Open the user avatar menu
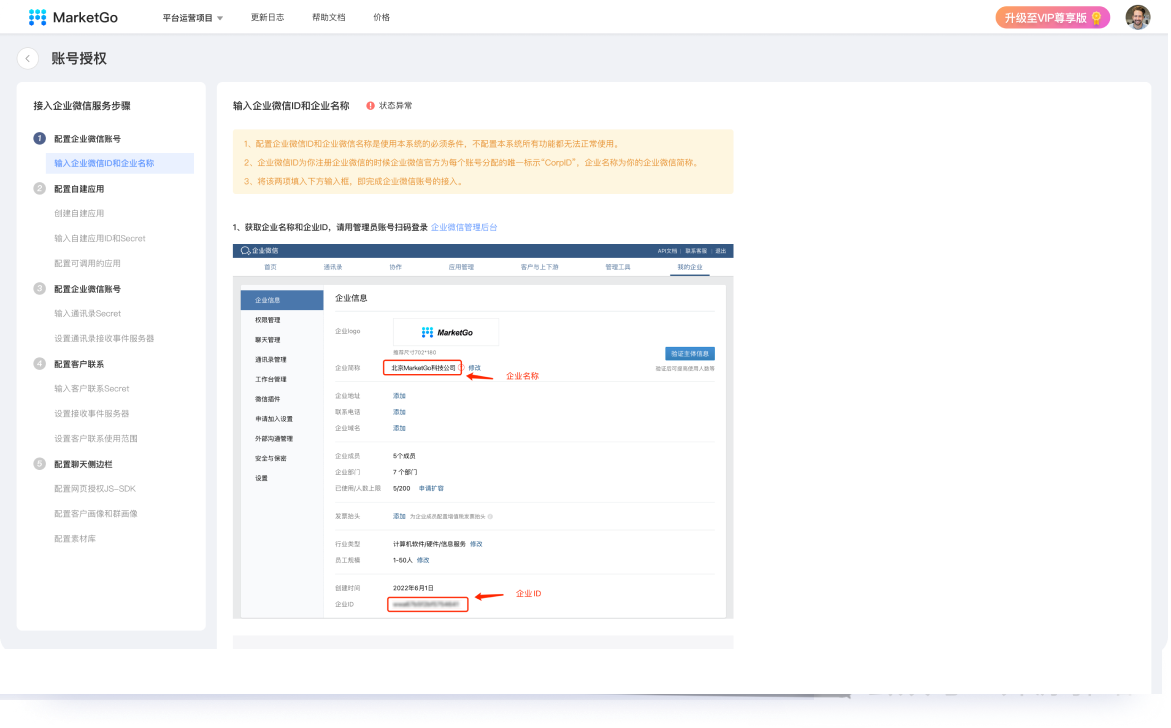 pyautogui.click(x=1137, y=17)
